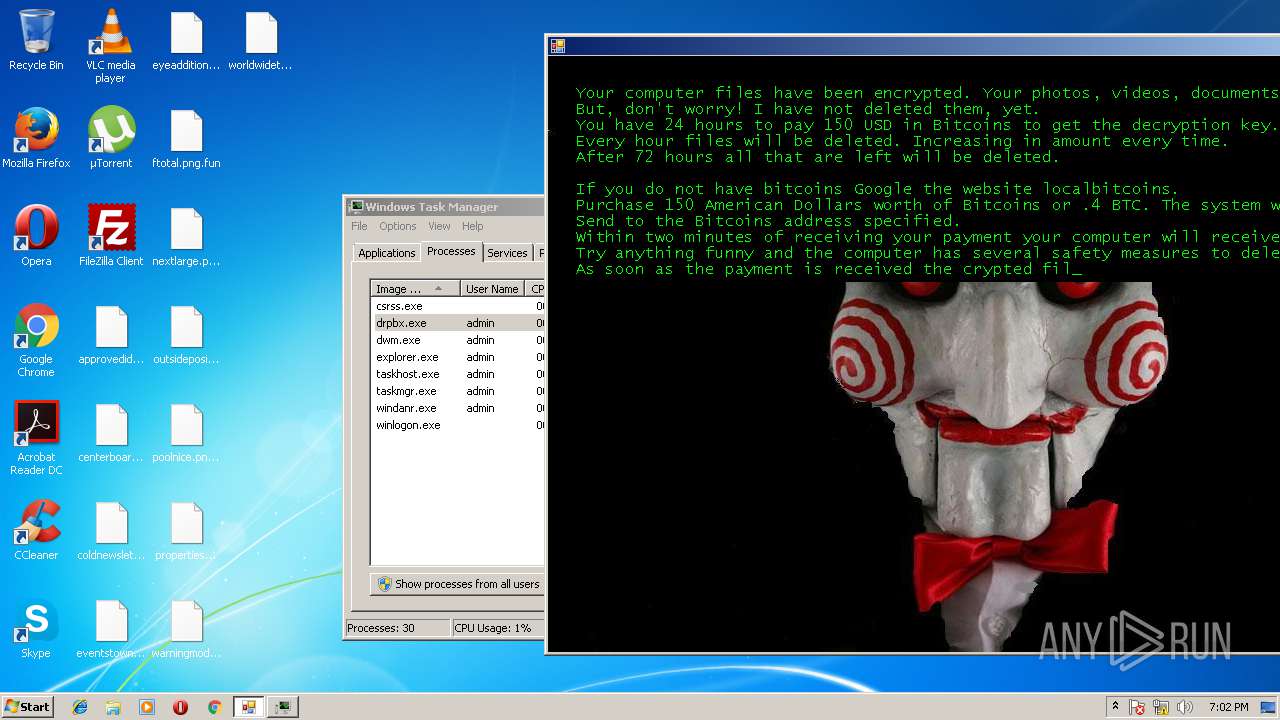This screenshot has height=720, width=1280.
Task: Click Processes: 30 status bar entry
Action: (397, 628)
